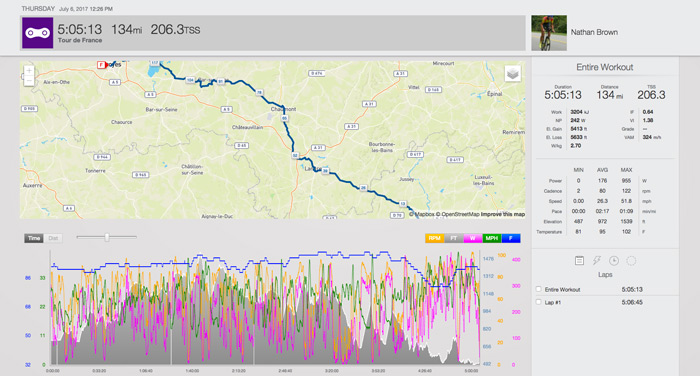Open the clock time icon above Laps

(614, 261)
